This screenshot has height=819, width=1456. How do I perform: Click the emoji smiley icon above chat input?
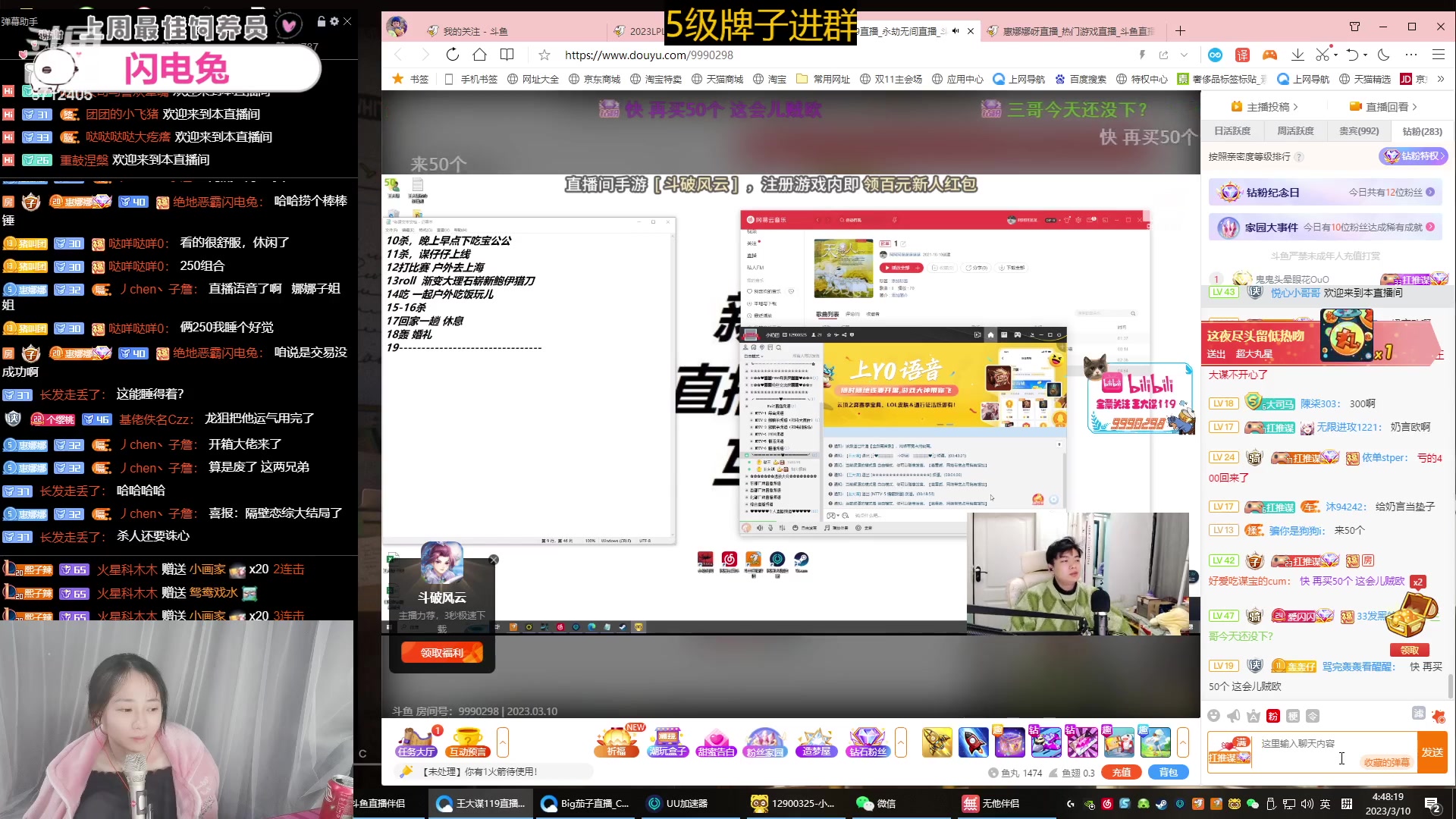1213,716
